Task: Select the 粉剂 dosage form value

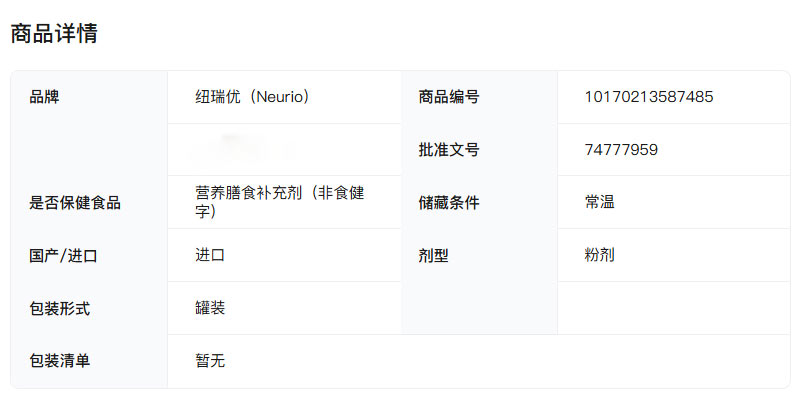Action: point(600,255)
